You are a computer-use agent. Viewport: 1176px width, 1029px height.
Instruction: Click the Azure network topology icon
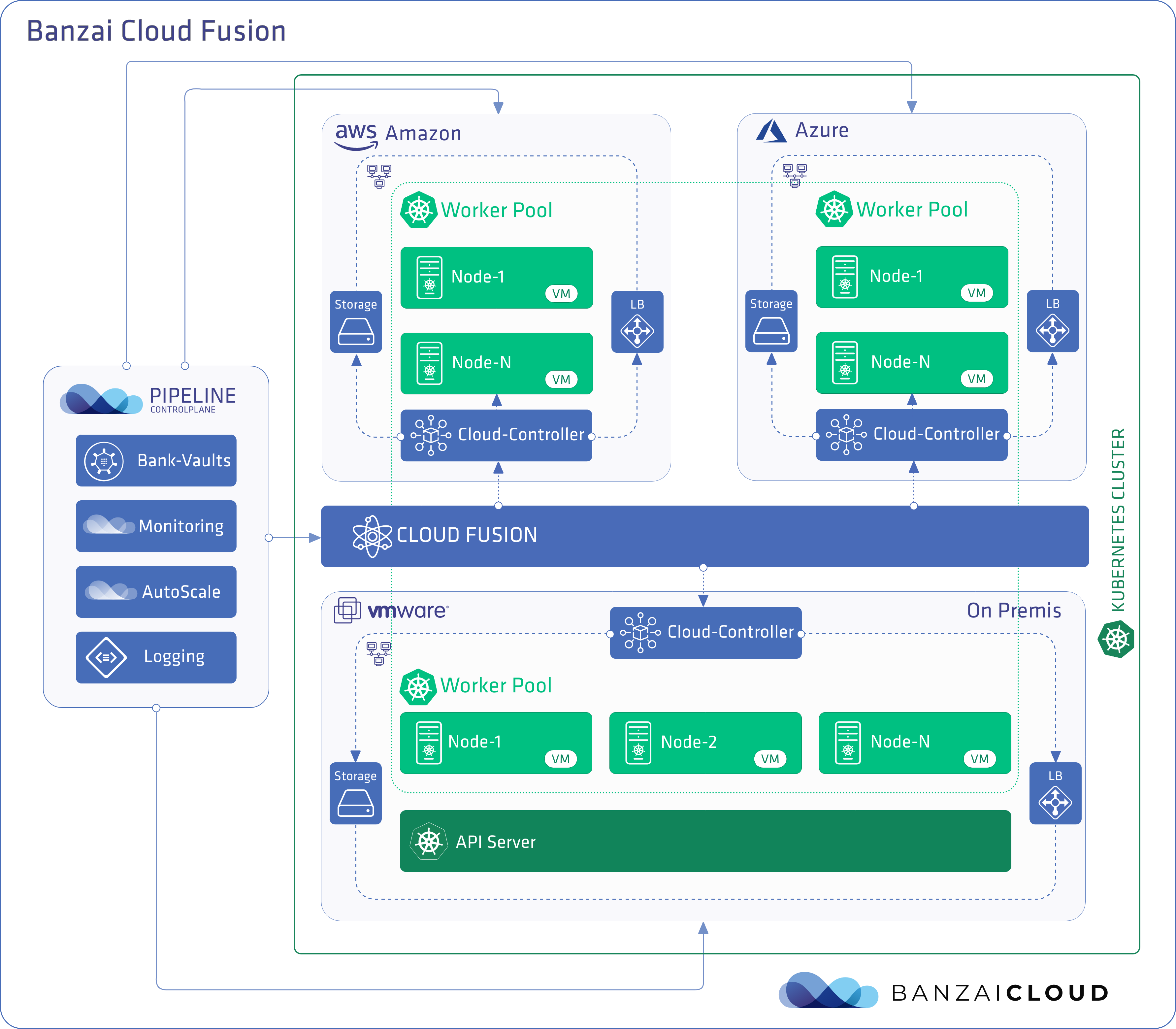pos(795,176)
